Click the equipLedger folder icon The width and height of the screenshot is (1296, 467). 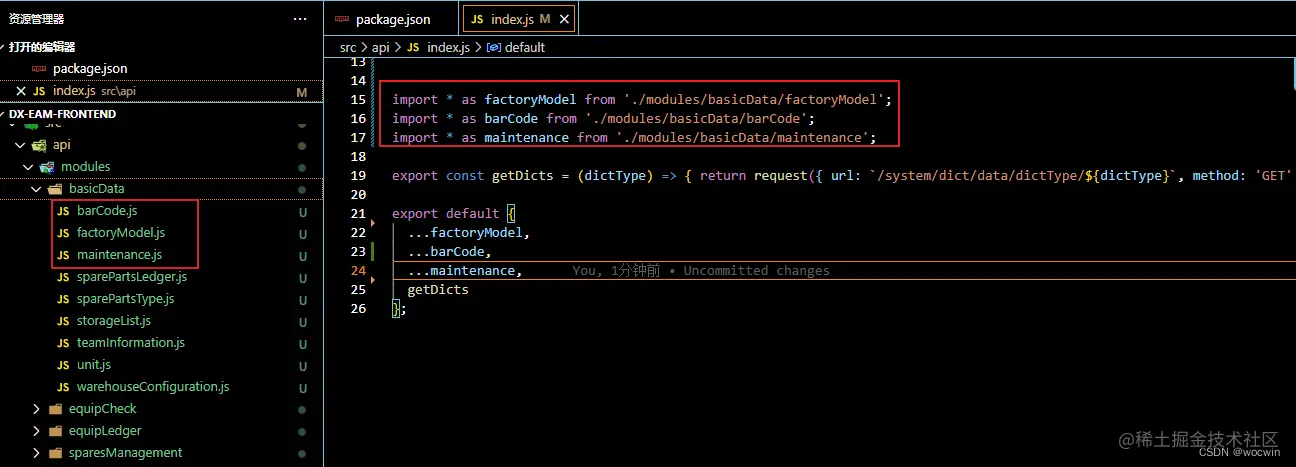click(55, 431)
